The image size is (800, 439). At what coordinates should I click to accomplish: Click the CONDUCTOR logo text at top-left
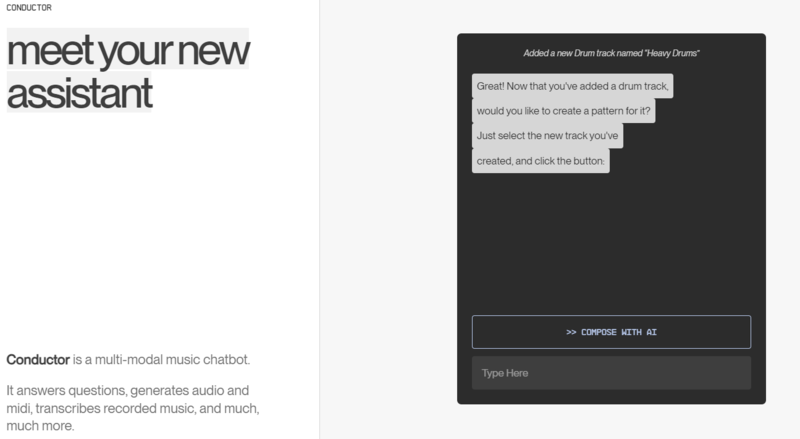tap(29, 7)
